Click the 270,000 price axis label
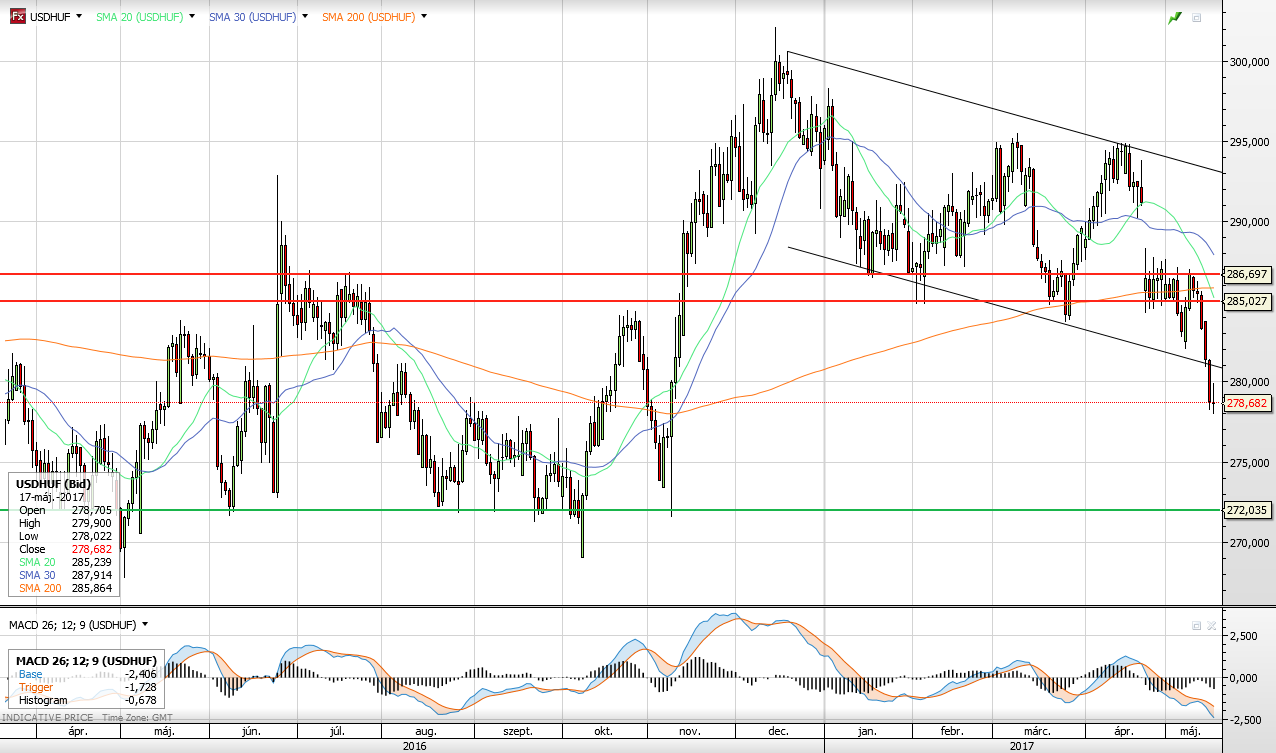The height and width of the screenshot is (753, 1276). [x=1247, y=542]
